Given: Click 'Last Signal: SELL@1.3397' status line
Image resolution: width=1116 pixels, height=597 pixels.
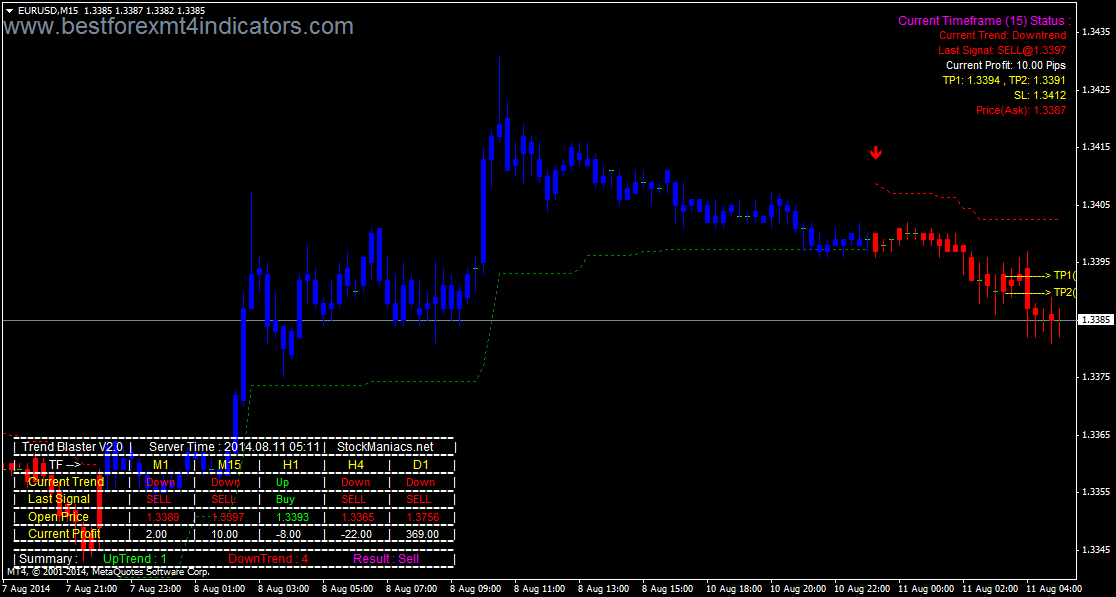Looking at the screenshot, I should [x=1002, y=50].
